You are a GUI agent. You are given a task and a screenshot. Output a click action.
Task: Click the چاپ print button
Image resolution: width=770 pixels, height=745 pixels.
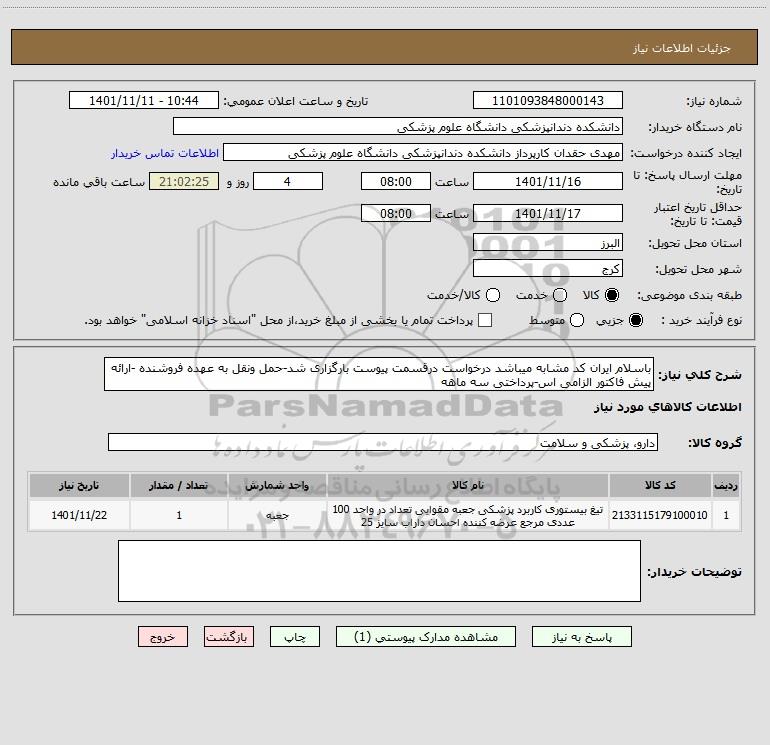point(295,637)
